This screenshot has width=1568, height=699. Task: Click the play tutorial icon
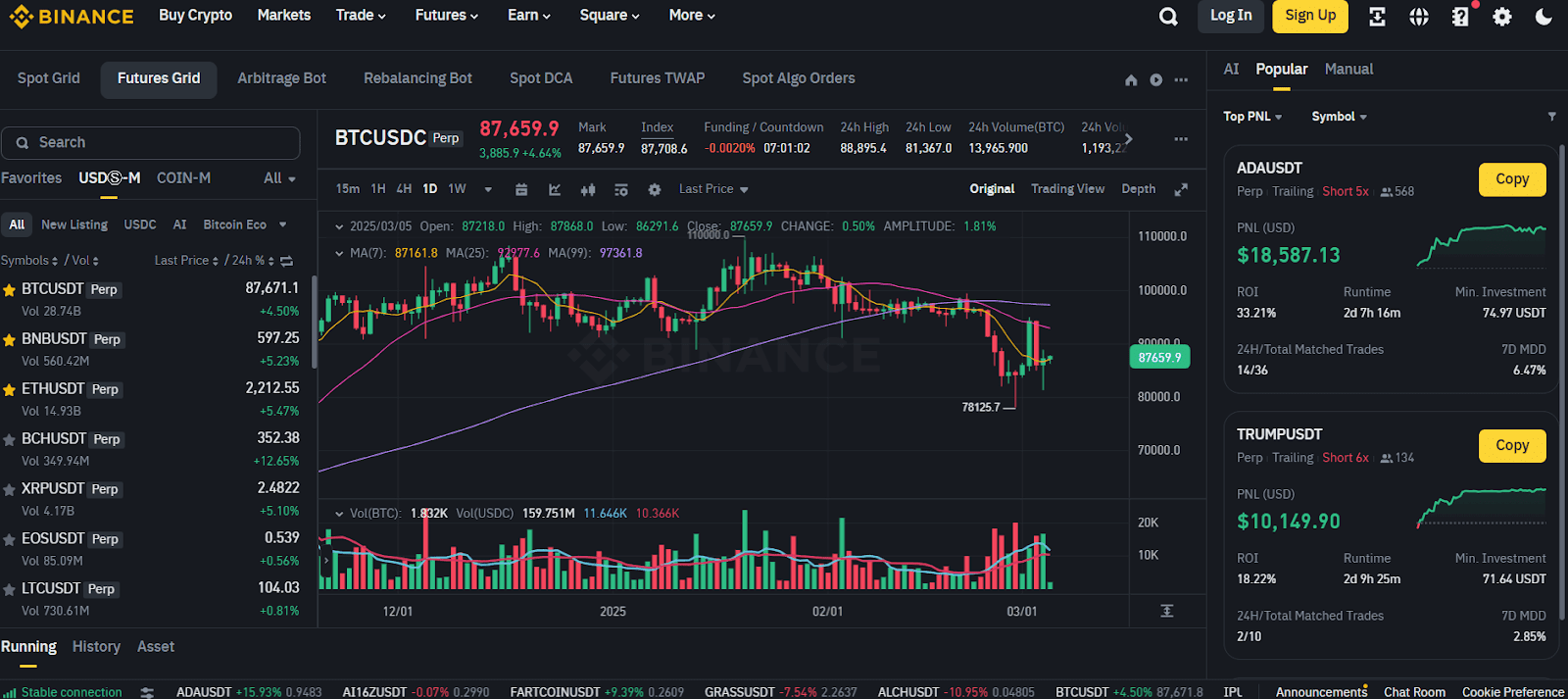(1156, 80)
